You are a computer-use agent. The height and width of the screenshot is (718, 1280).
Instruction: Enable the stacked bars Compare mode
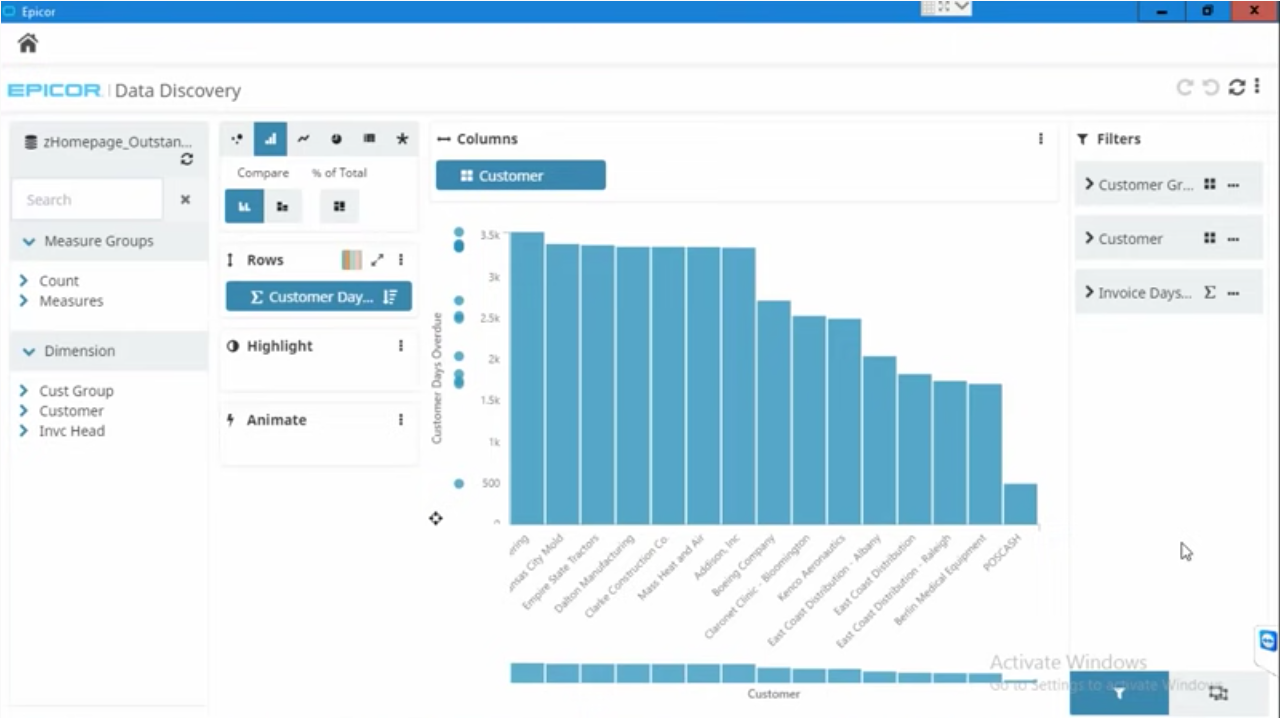pos(282,206)
